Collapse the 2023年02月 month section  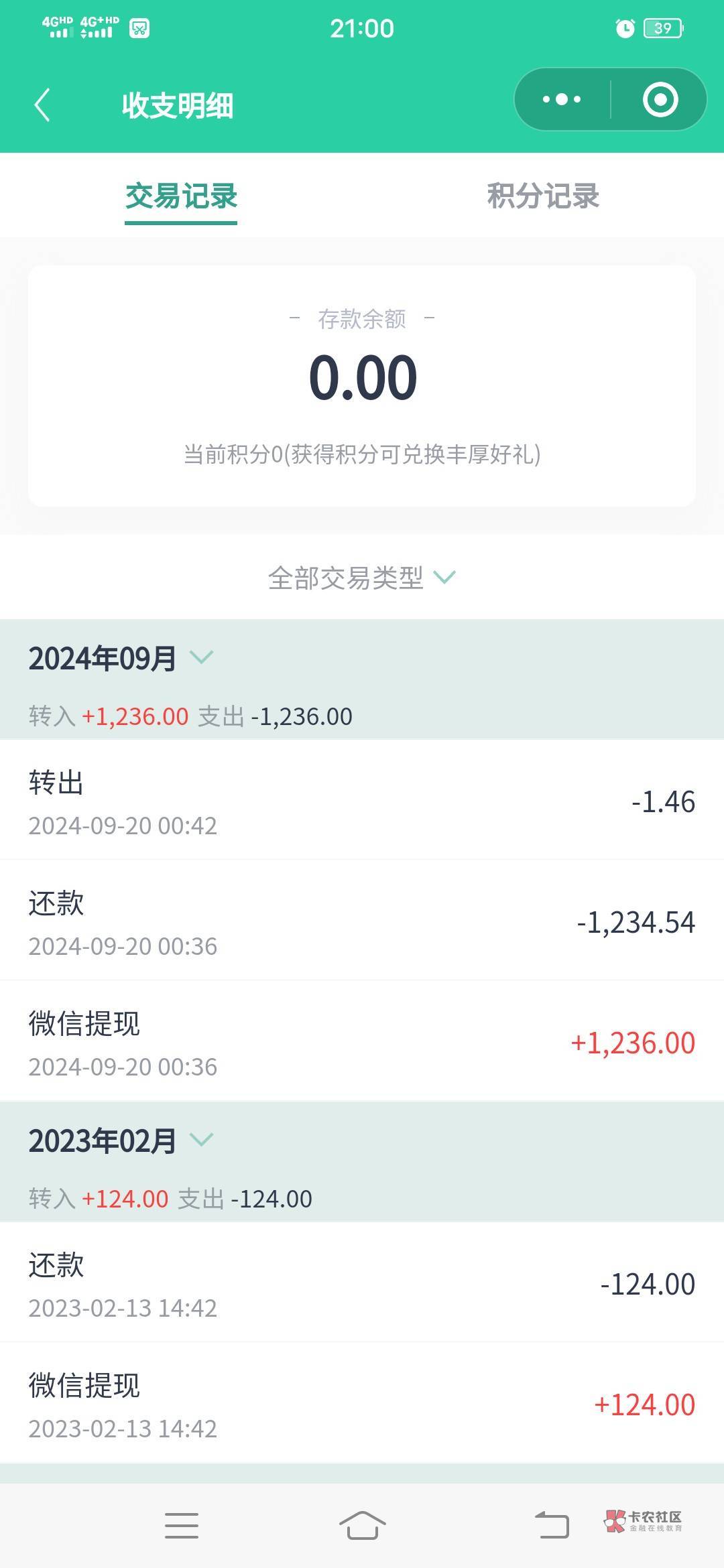pos(201,1140)
